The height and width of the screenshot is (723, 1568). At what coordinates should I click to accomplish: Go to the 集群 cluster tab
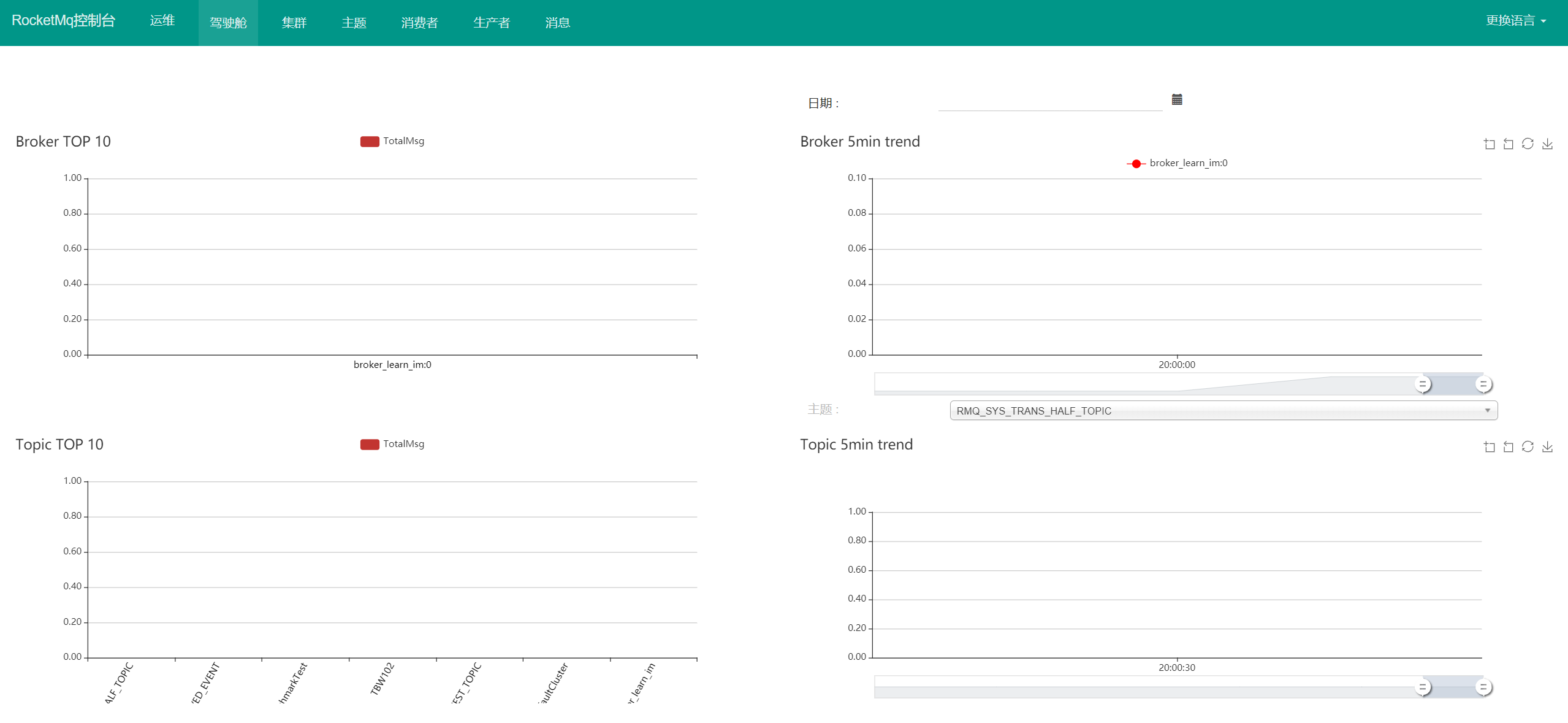(294, 23)
